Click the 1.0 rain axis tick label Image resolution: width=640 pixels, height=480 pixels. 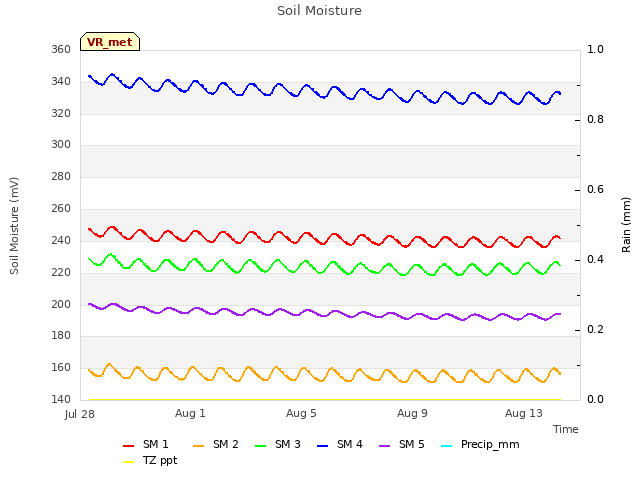(x=595, y=49)
